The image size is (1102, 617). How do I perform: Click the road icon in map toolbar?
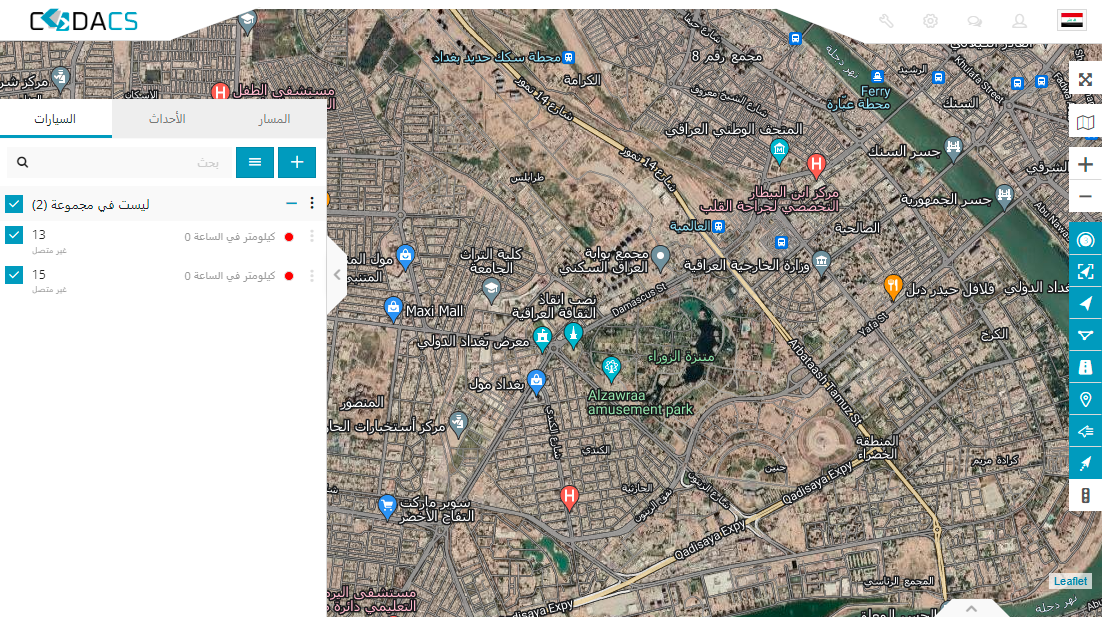point(1085,367)
